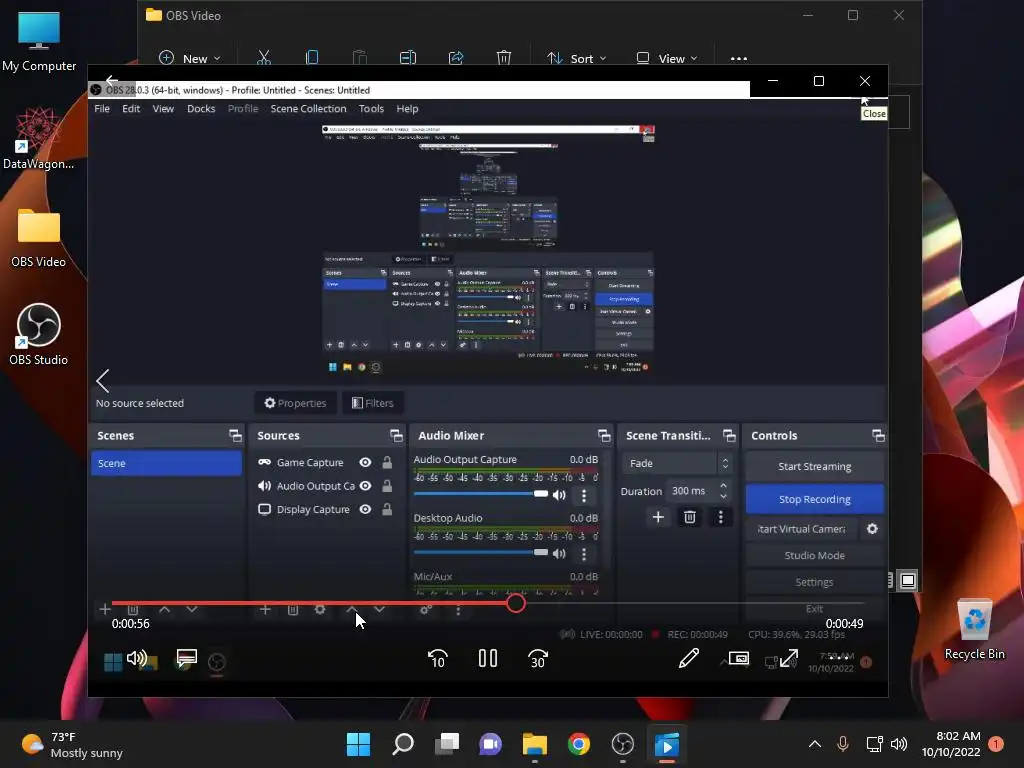This screenshot has height=768, width=1024.
Task: Open source Filters button
Action: coord(372,403)
